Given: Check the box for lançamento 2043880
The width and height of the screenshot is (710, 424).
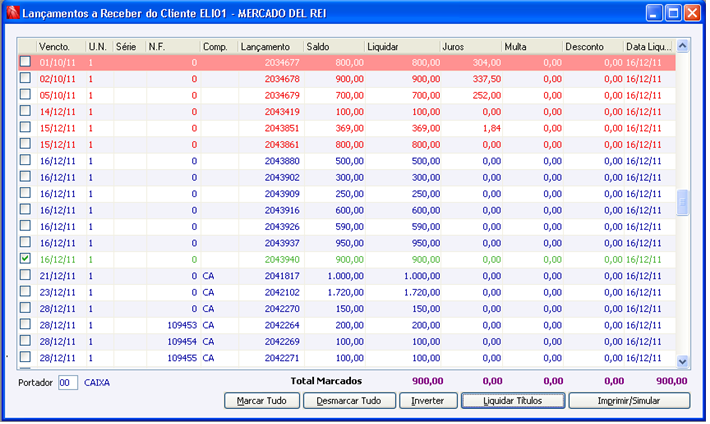Looking at the screenshot, I should click(25, 160).
